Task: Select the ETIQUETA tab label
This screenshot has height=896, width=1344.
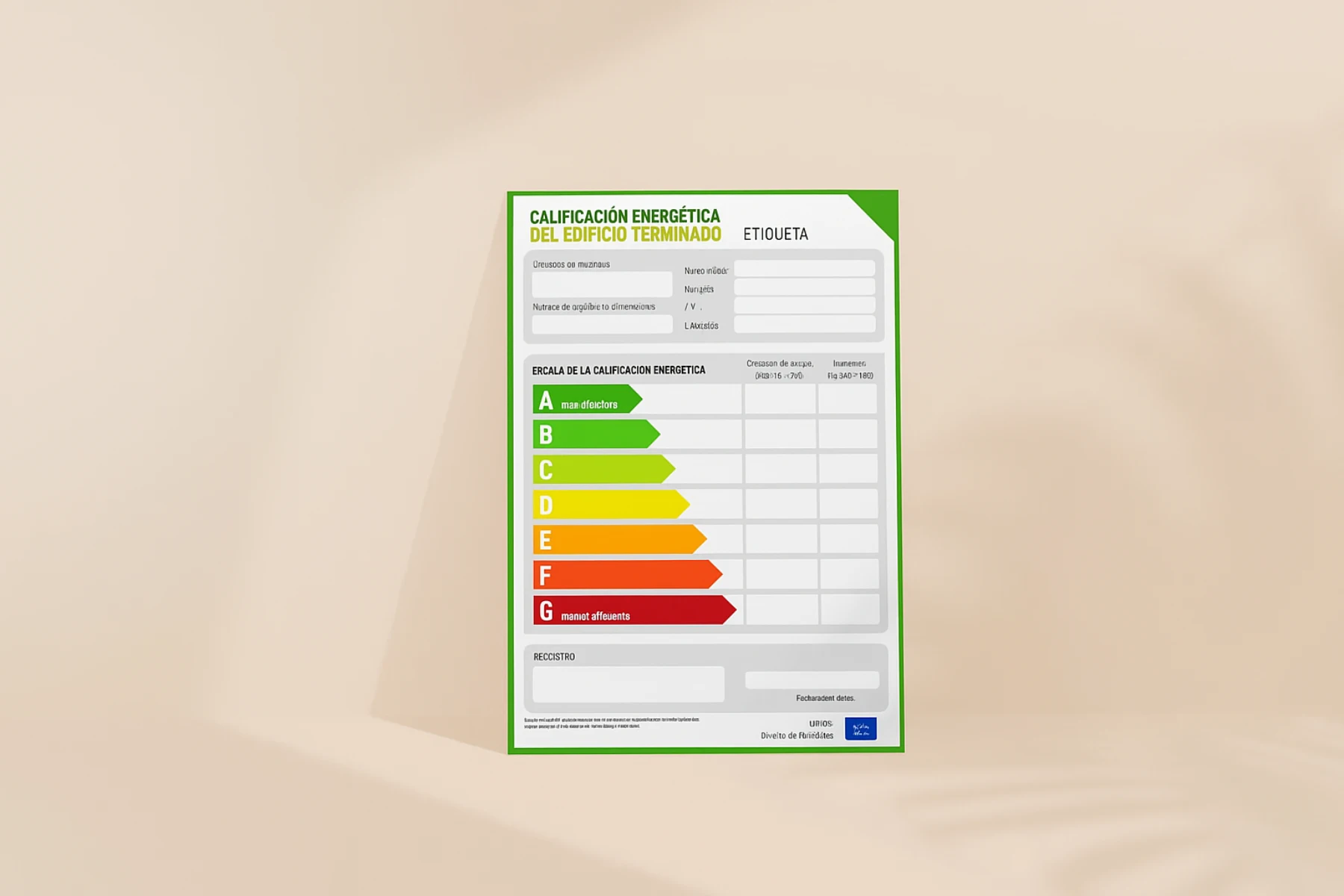Action: click(x=775, y=234)
